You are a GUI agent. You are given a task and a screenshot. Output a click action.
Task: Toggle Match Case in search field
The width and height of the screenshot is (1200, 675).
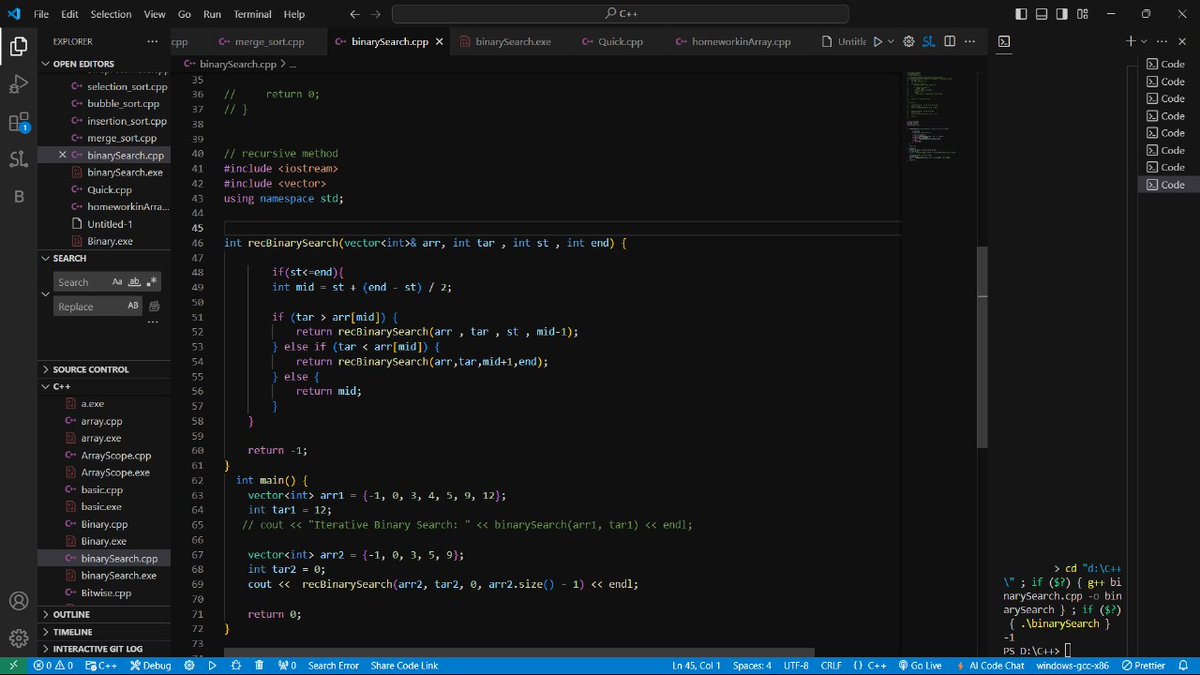point(117,282)
